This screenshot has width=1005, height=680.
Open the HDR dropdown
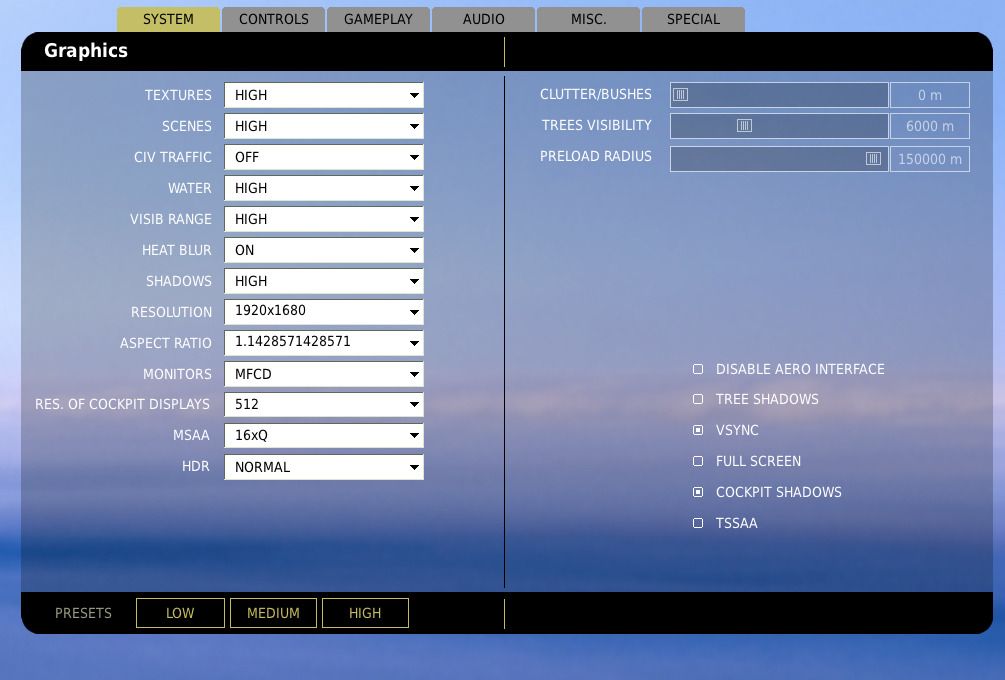[x=323, y=467]
